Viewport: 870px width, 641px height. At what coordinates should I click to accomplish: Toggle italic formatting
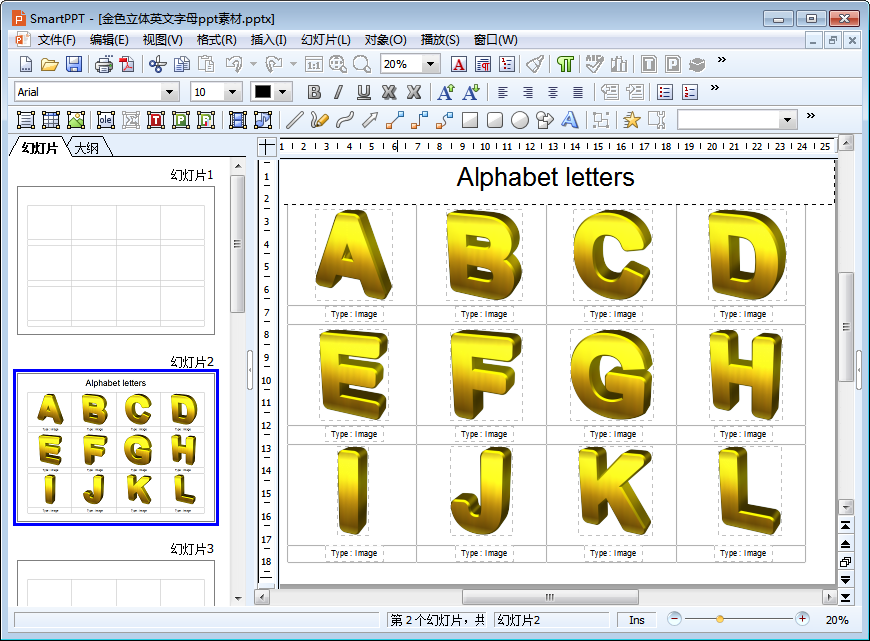pos(338,92)
